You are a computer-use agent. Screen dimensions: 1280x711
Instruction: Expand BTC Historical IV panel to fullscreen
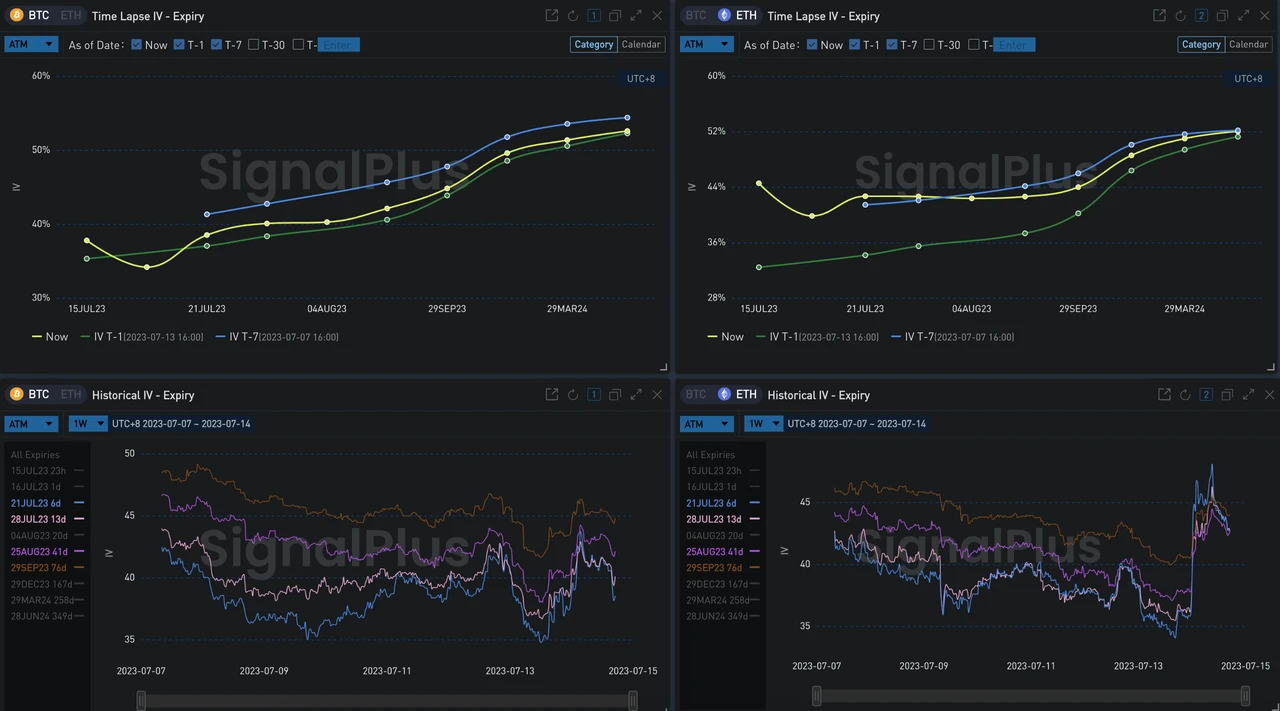click(x=636, y=395)
